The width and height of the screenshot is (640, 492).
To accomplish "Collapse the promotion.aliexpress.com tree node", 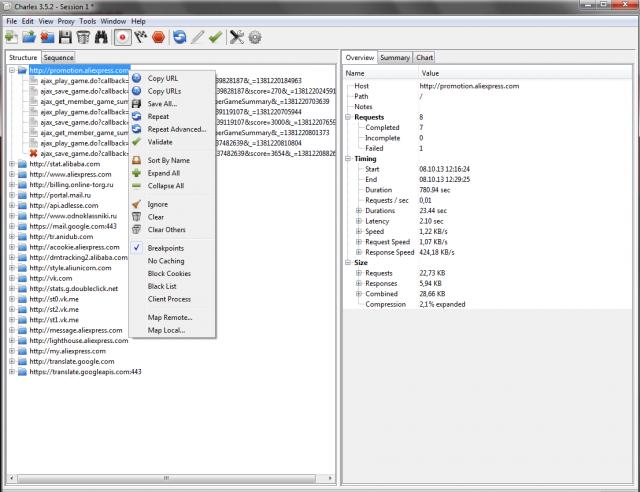I will coord(12,70).
